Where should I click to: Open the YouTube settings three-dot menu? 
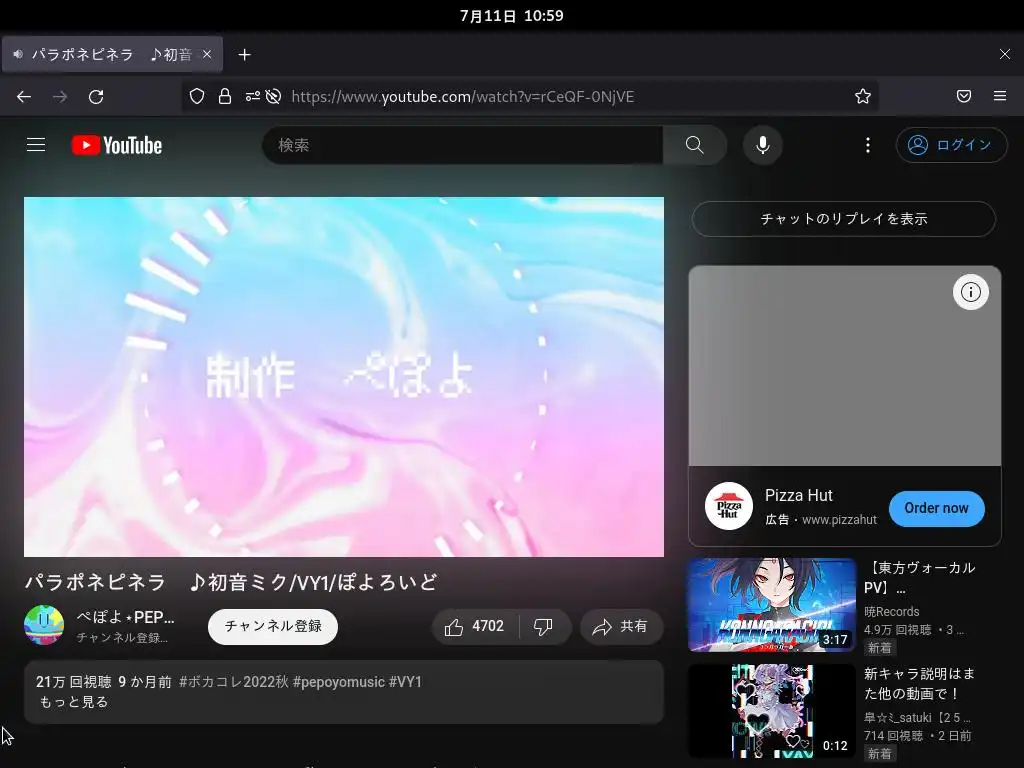coord(867,145)
